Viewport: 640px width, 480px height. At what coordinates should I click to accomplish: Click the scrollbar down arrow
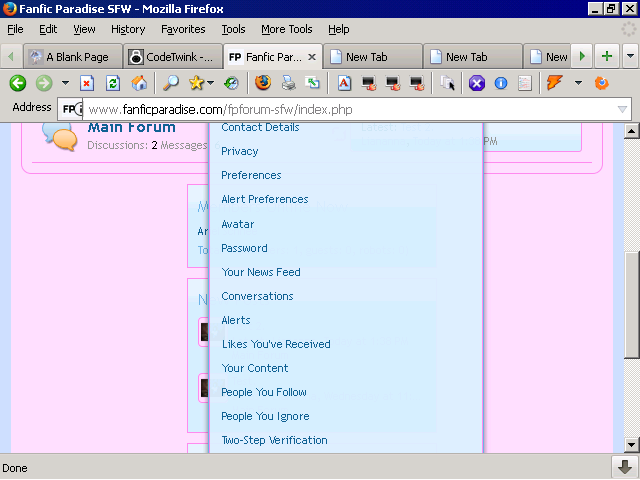tap(631, 444)
